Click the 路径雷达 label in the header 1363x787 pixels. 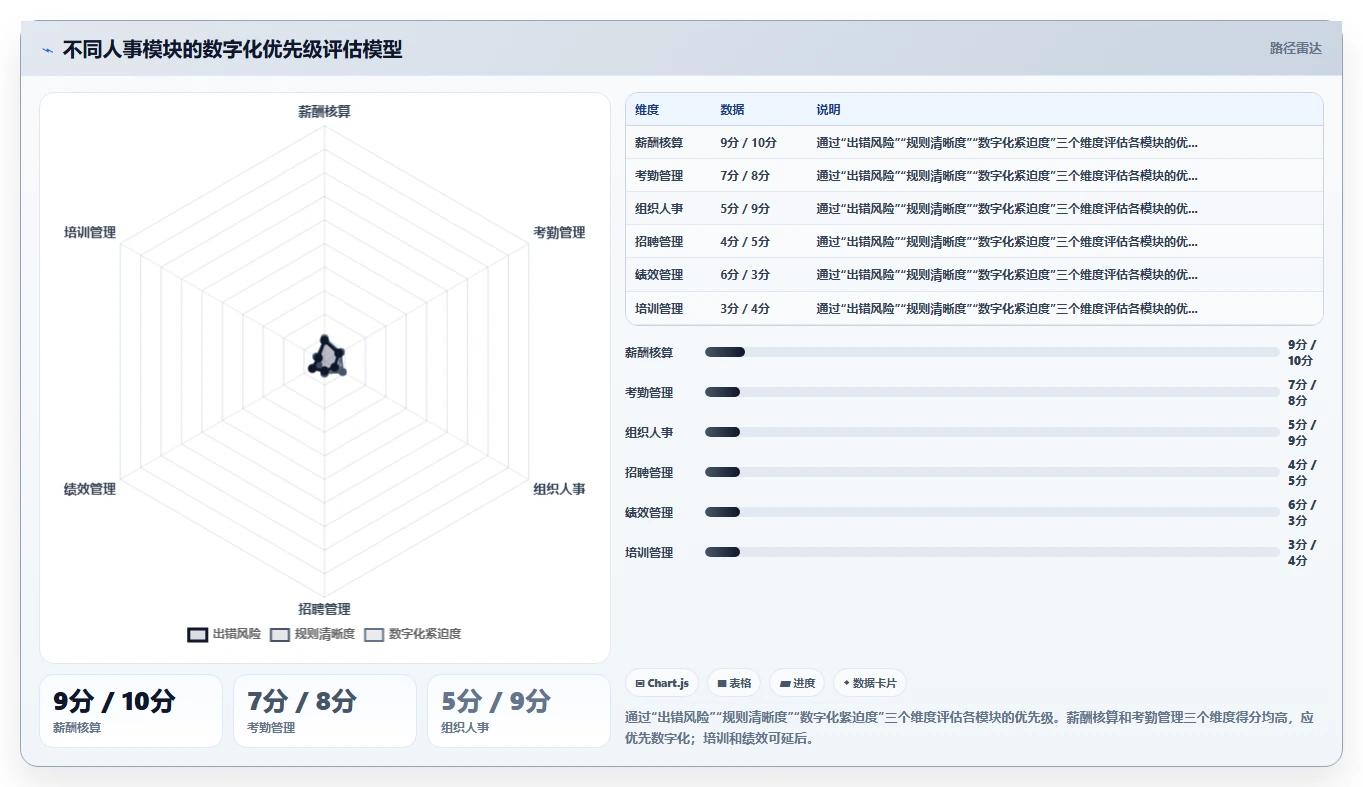coord(1296,48)
